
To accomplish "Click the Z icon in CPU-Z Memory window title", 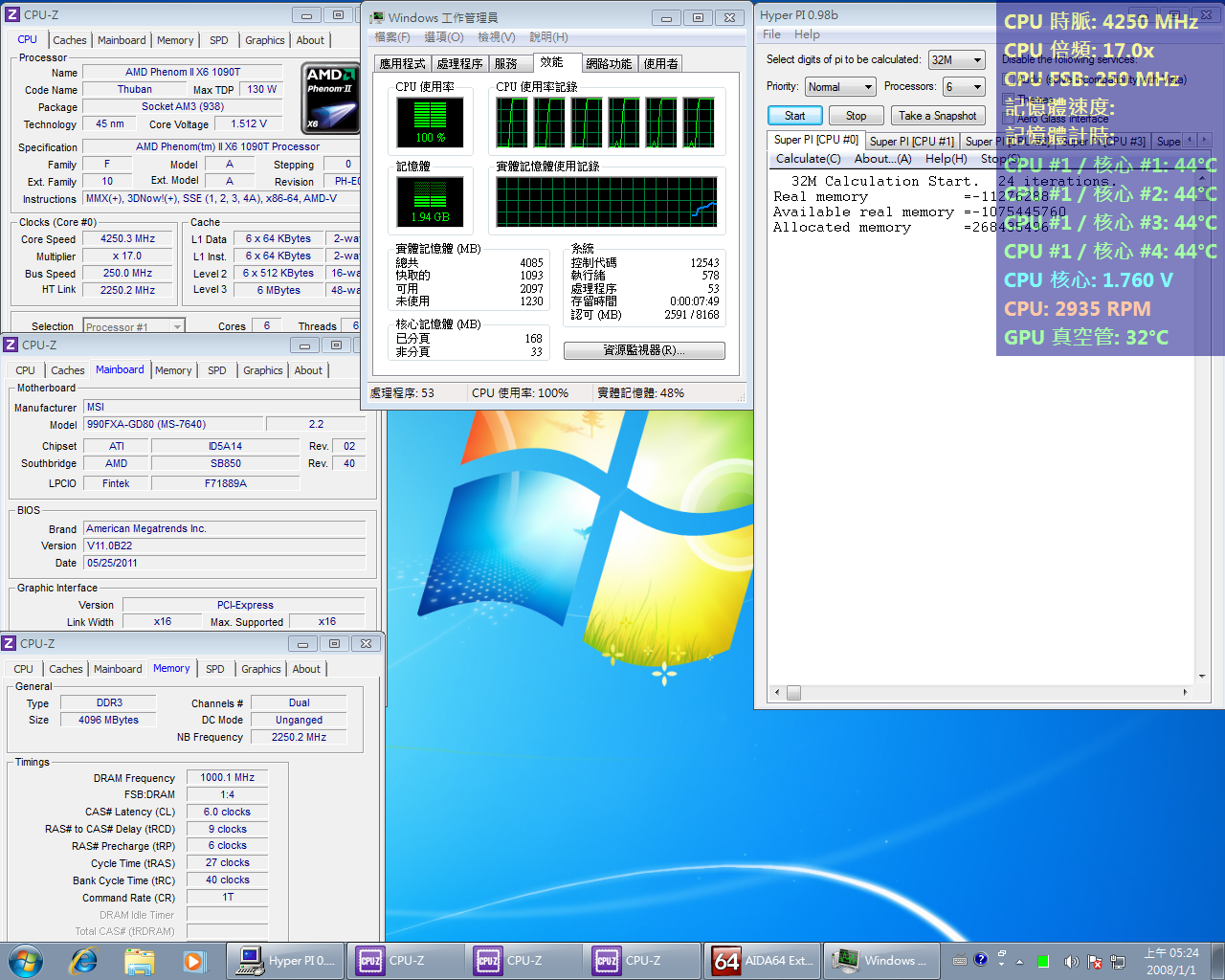I will 9,644.
